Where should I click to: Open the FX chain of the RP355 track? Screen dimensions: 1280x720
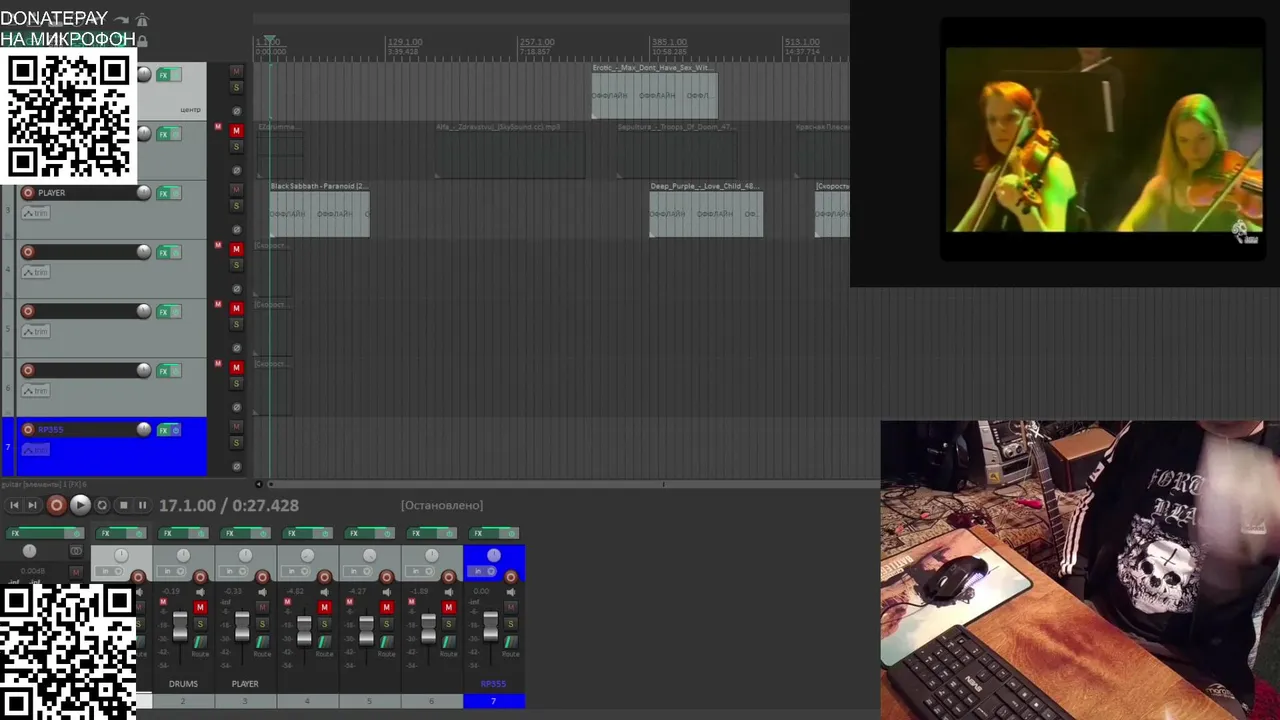pos(163,430)
